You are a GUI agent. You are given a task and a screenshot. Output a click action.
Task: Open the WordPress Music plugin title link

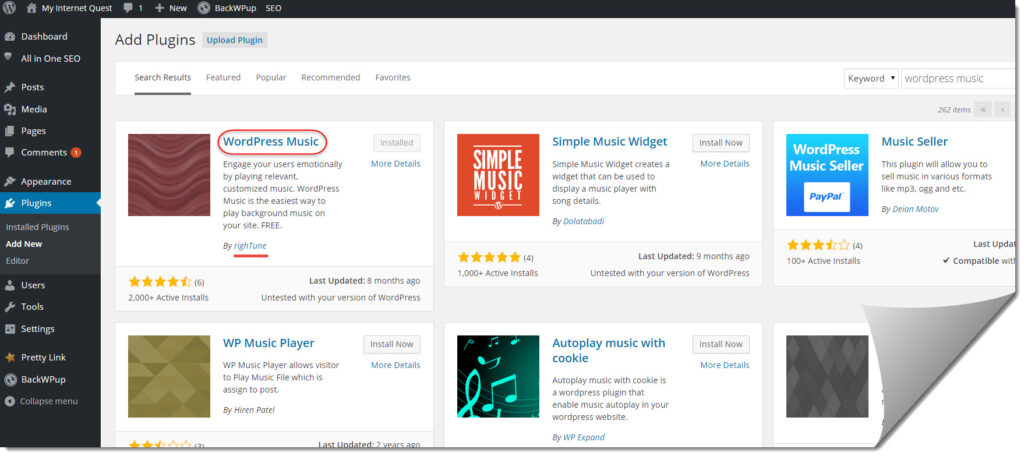click(x=271, y=141)
